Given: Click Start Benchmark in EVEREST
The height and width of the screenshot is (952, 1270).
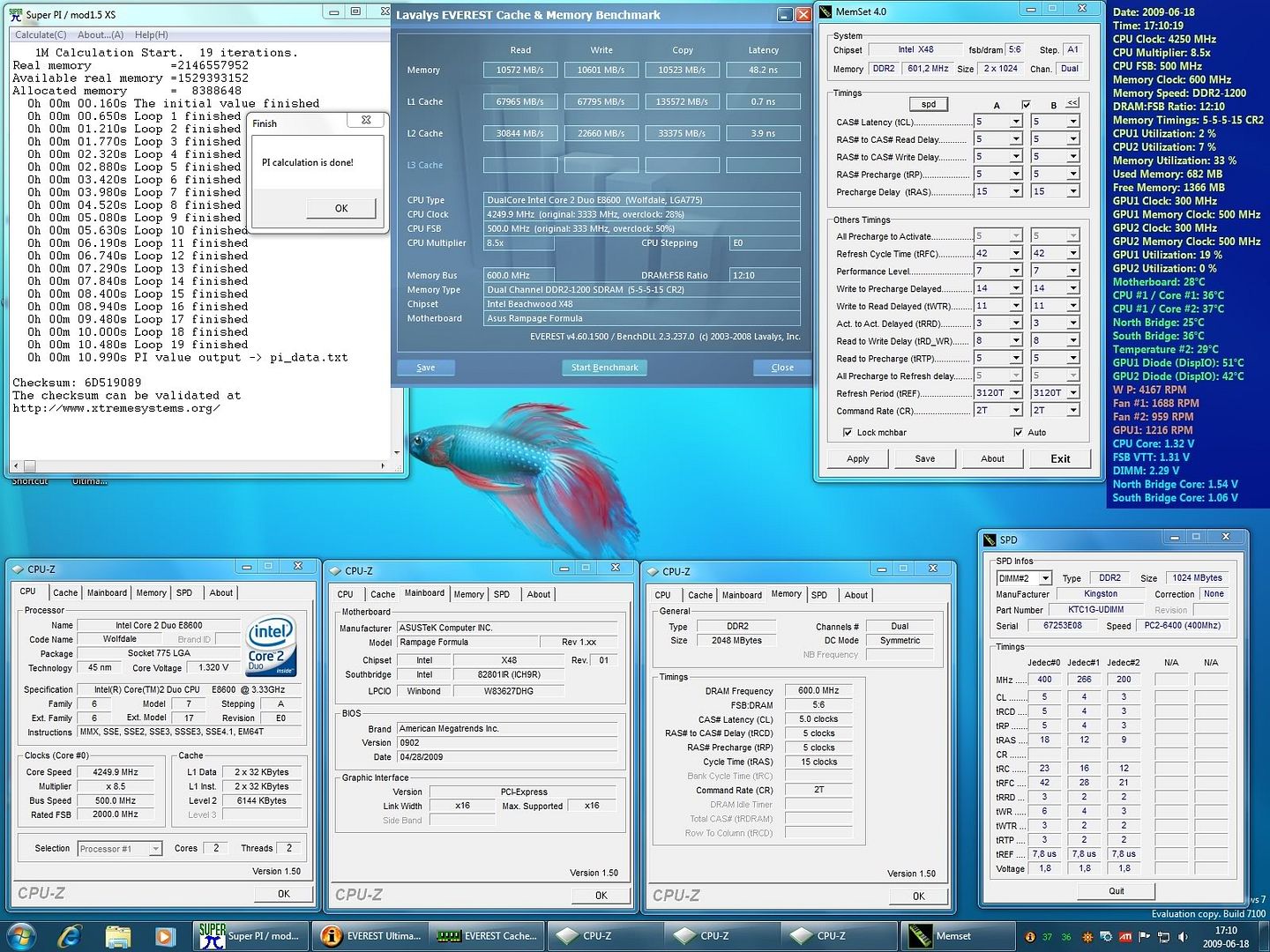Looking at the screenshot, I should pos(604,368).
